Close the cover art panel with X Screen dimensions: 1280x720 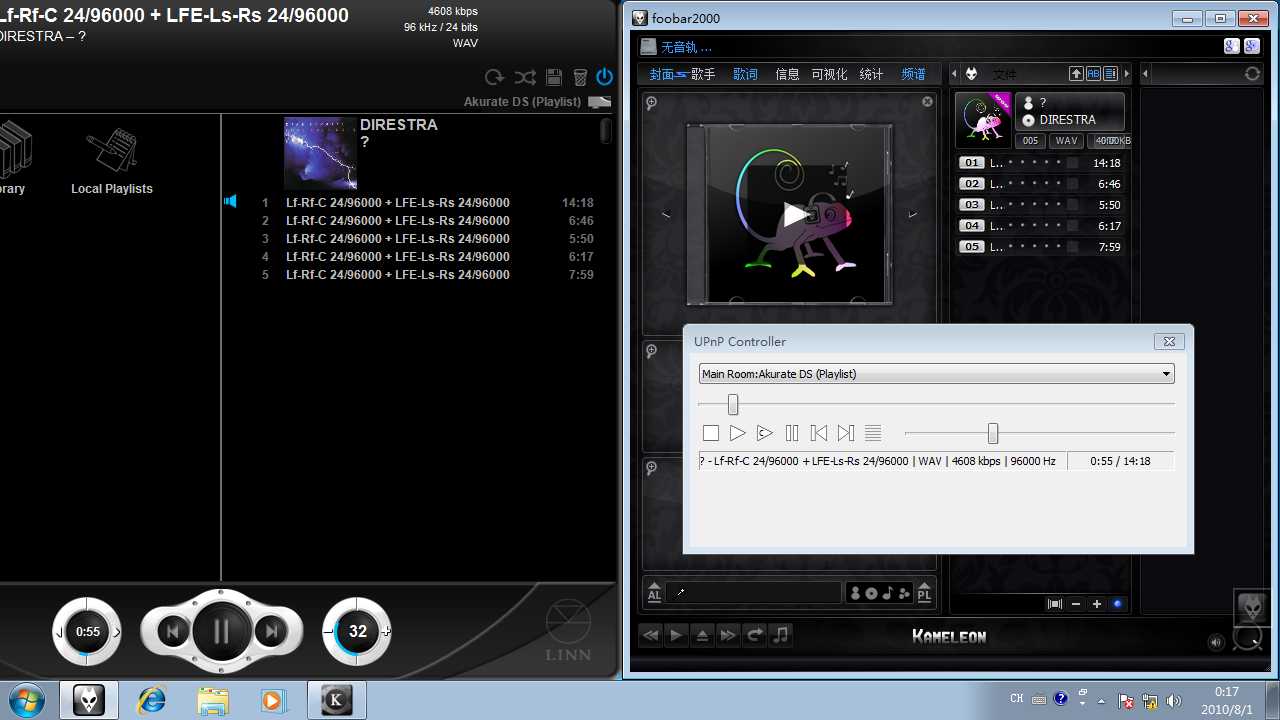click(x=927, y=102)
